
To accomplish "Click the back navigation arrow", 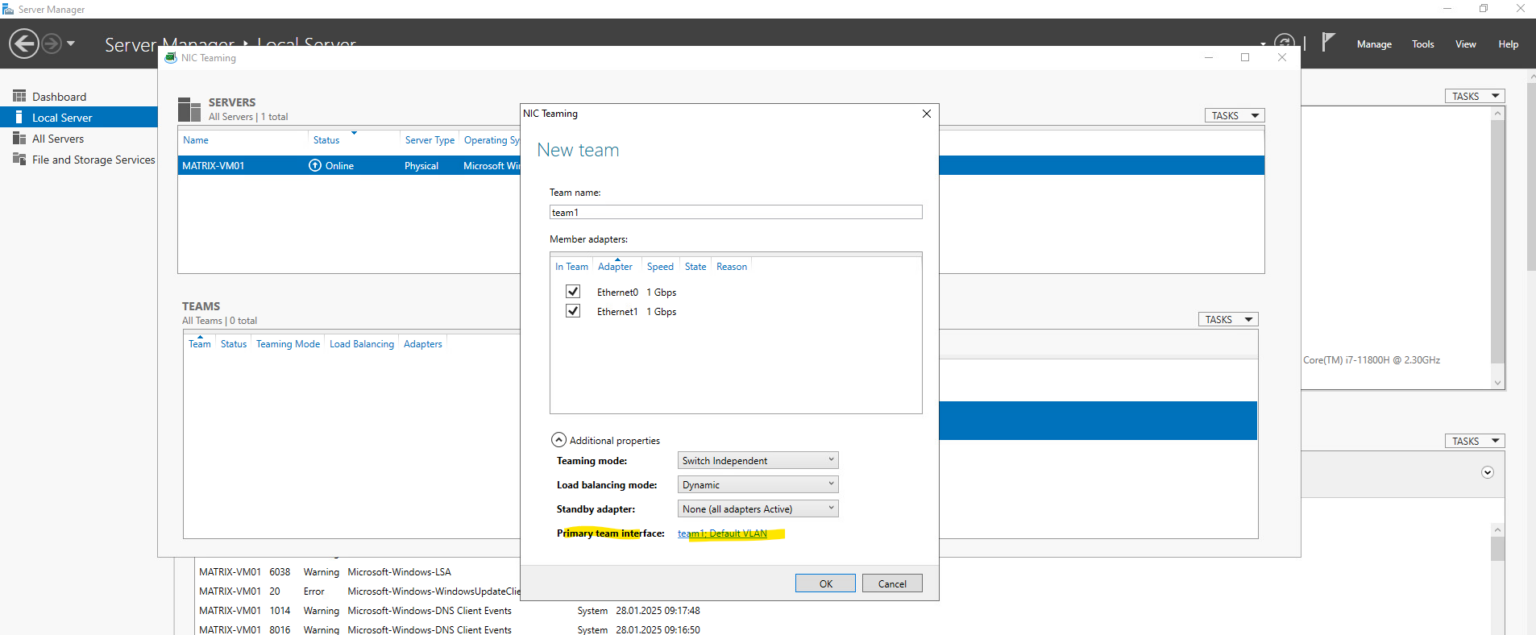I will 24,43.
